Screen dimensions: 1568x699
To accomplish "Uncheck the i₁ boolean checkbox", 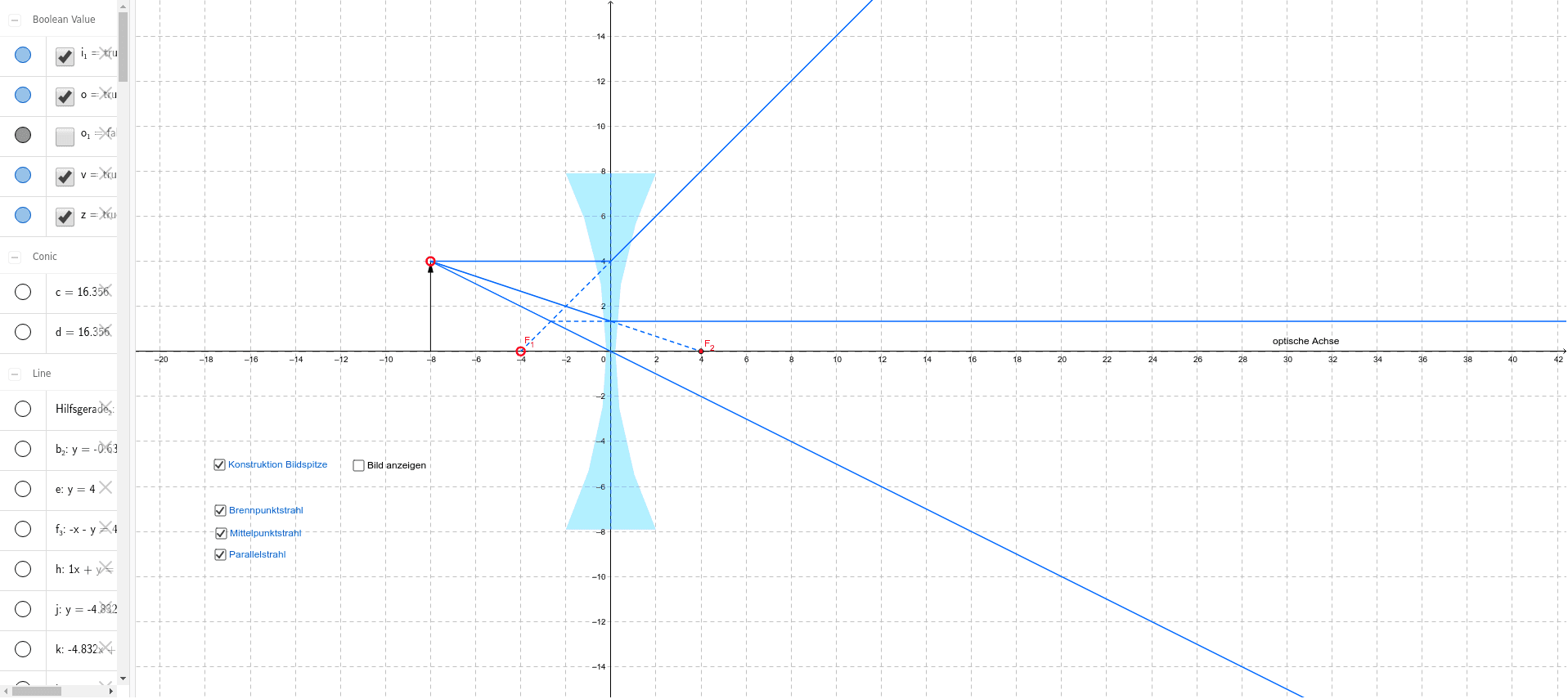I will [x=65, y=56].
